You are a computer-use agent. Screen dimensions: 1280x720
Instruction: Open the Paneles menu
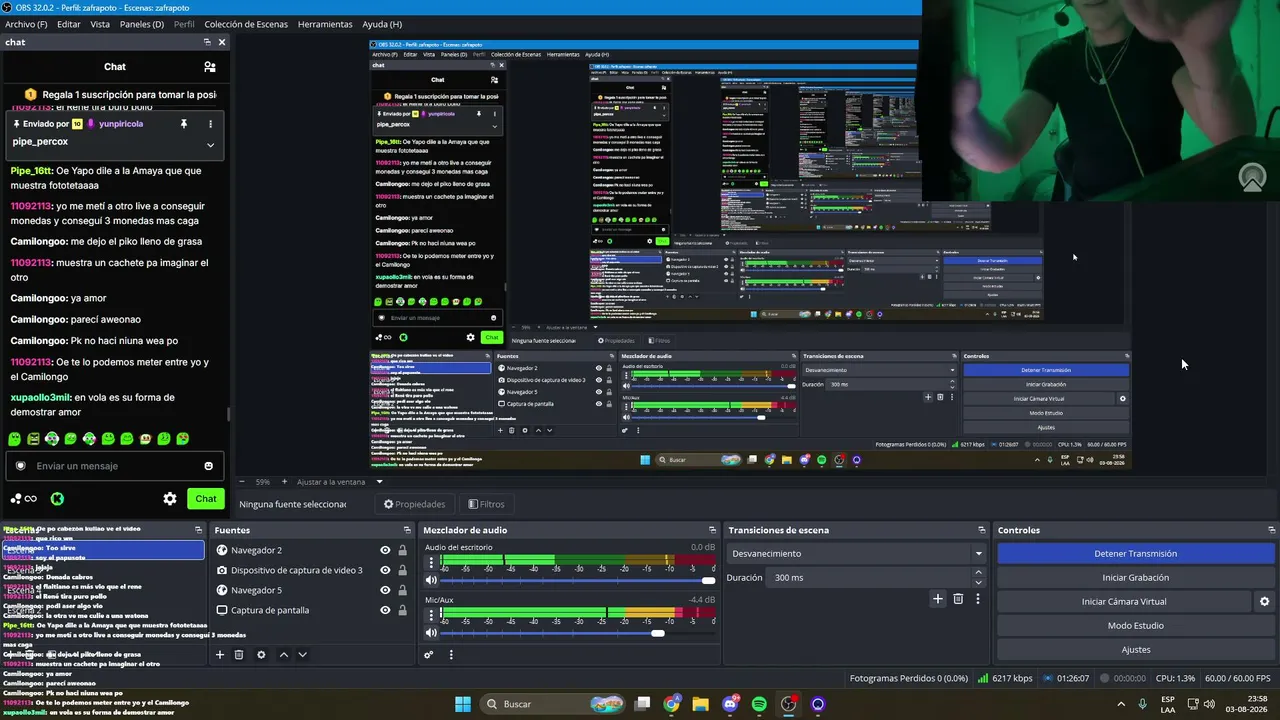click(142, 24)
